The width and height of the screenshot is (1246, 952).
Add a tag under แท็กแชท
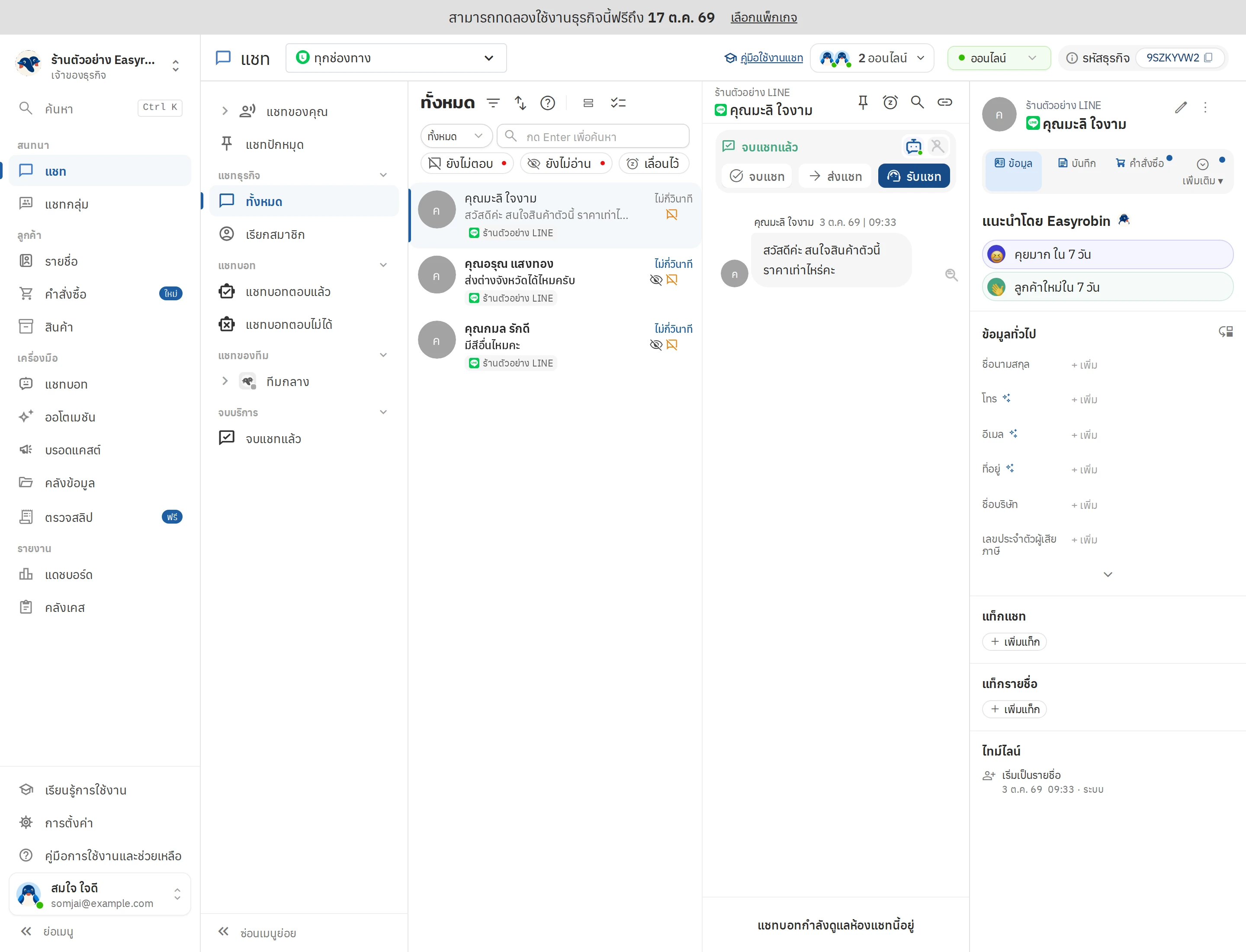(x=1014, y=642)
